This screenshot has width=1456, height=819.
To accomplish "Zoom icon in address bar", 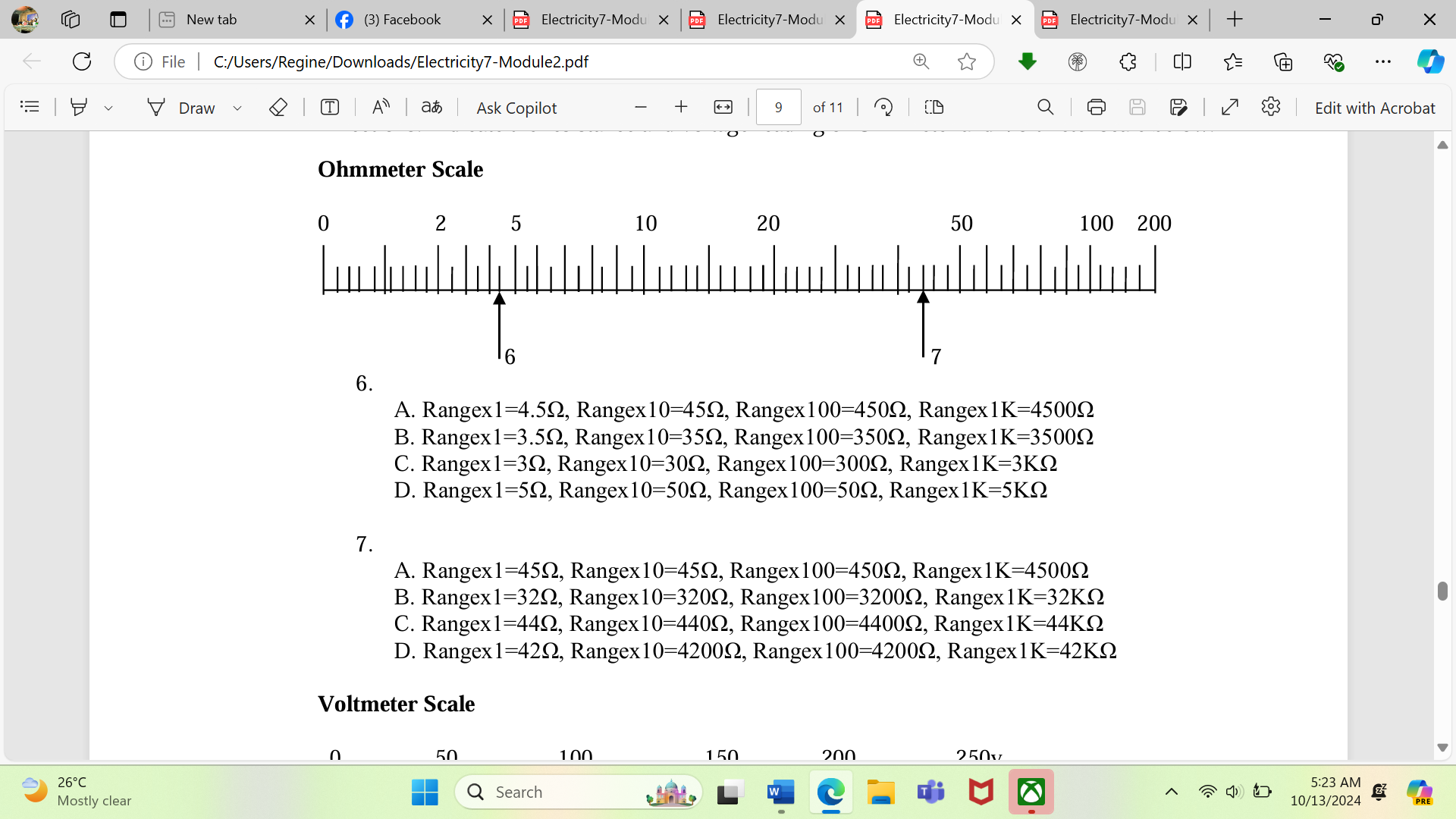I will 921,61.
